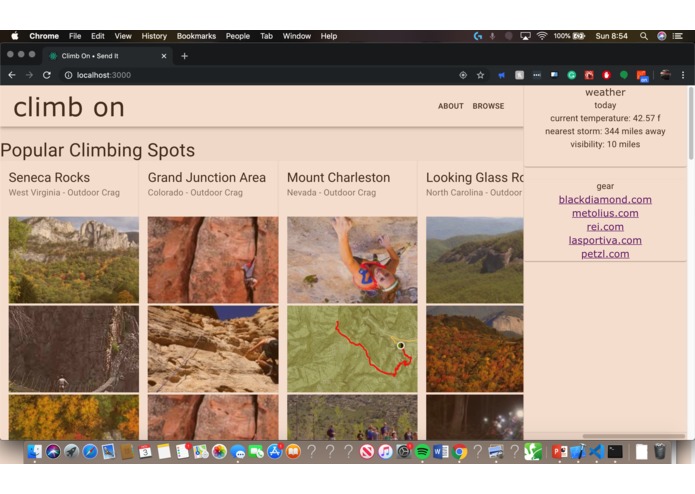Launch Spotify from the Dock
The image size is (695, 494).
422,451
